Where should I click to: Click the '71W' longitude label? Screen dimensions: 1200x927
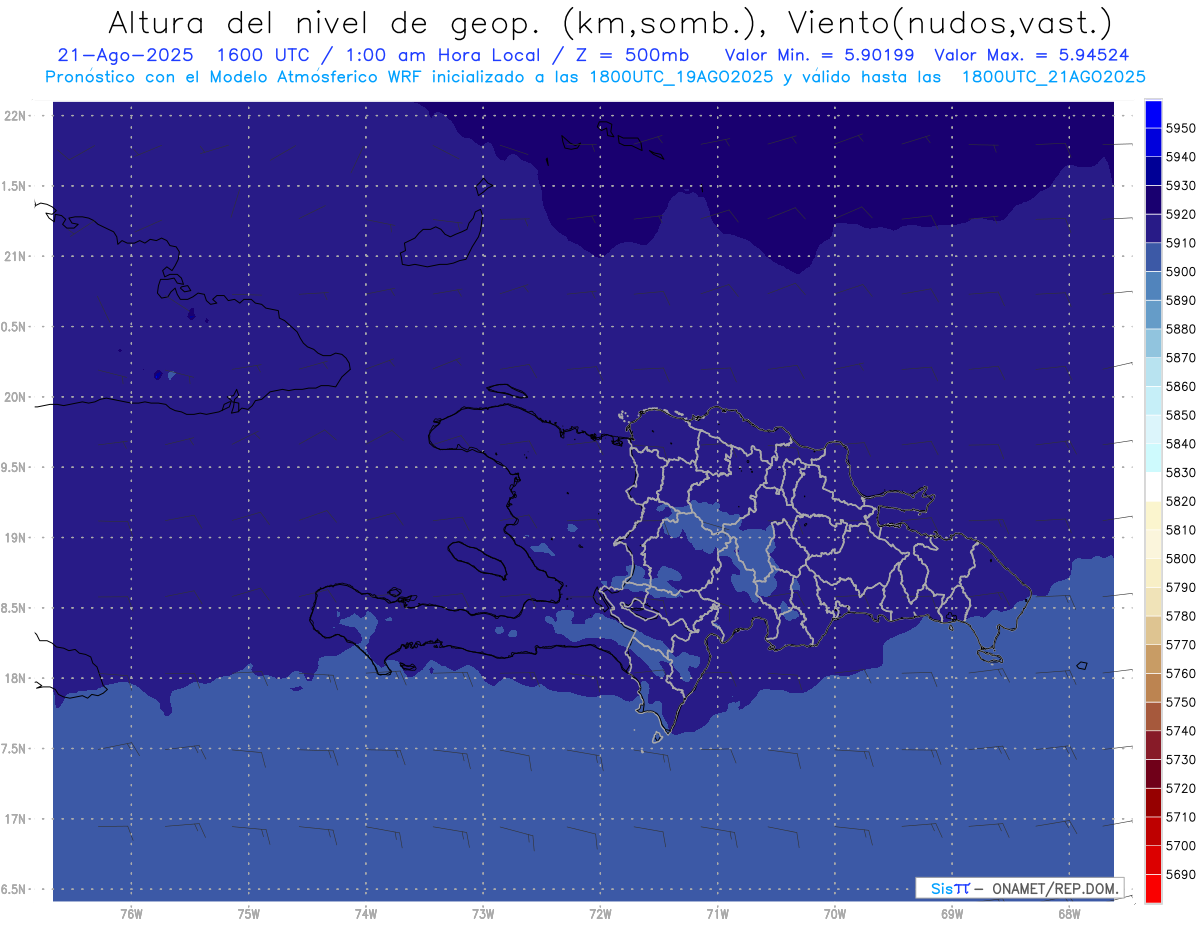pos(717,914)
